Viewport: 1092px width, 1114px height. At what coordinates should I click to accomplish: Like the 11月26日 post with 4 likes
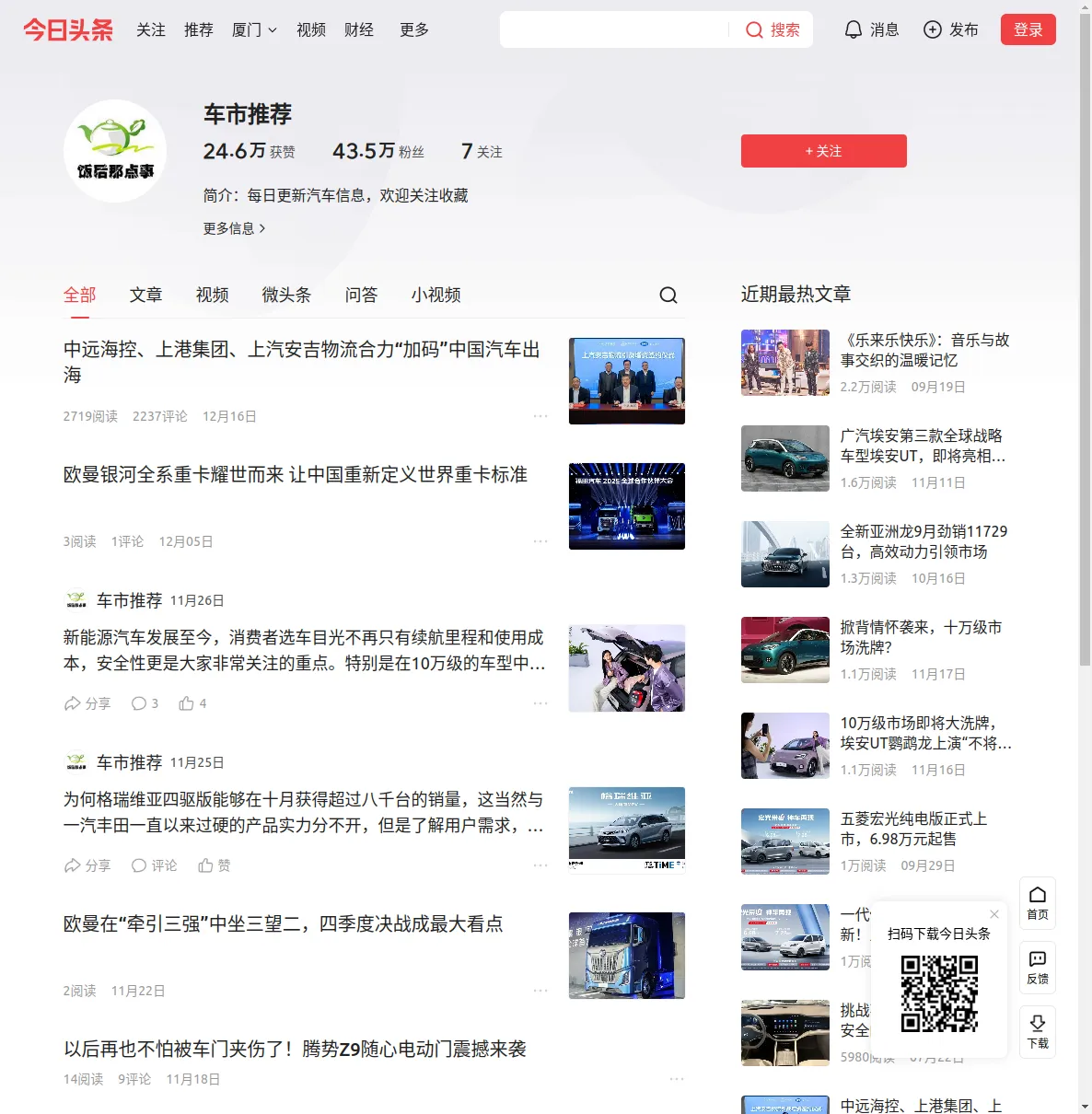(192, 703)
